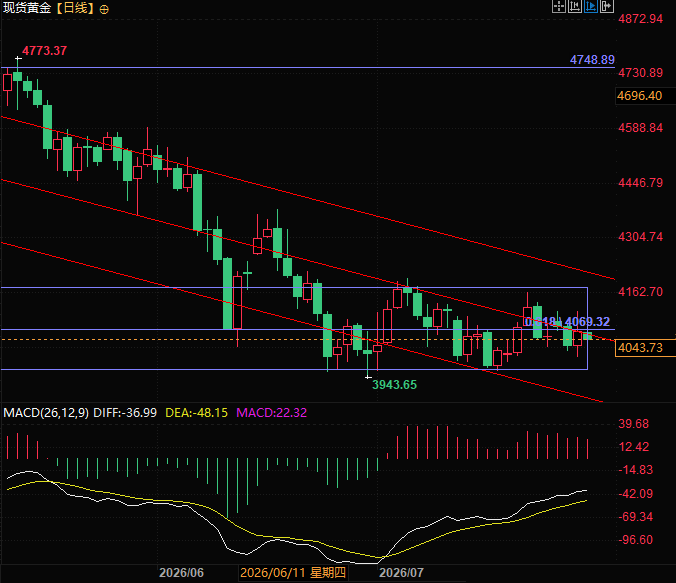676x583 pixels.
Task: Click the magenta MACD:22.32 value
Action: (x=272, y=413)
